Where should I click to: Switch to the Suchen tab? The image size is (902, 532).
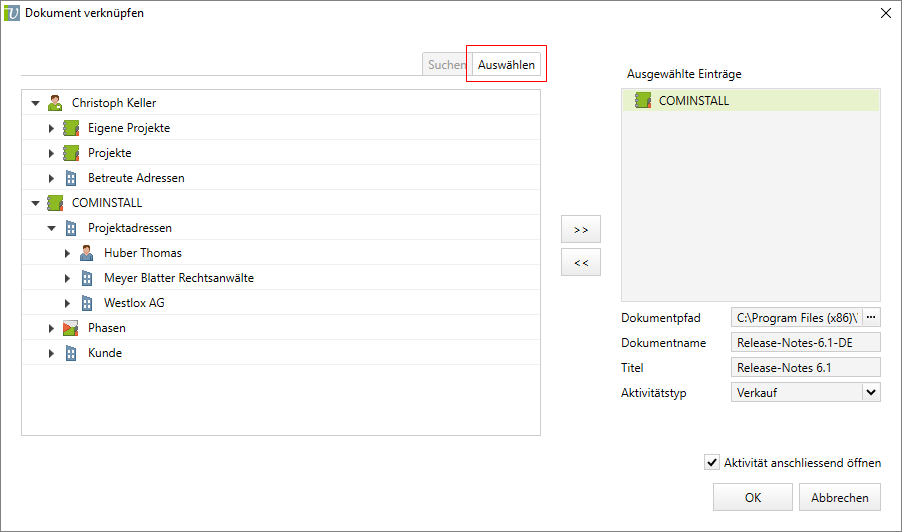click(446, 65)
